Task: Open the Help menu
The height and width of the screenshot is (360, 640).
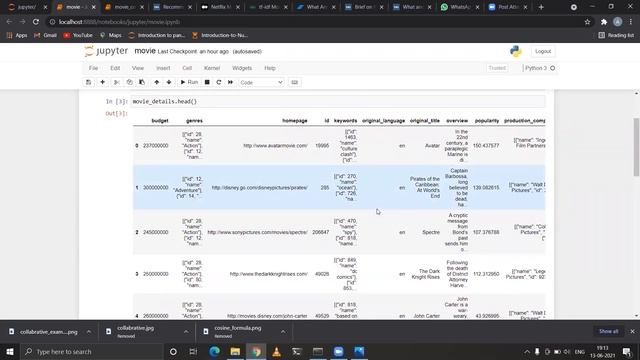Action: click(270, 68)
